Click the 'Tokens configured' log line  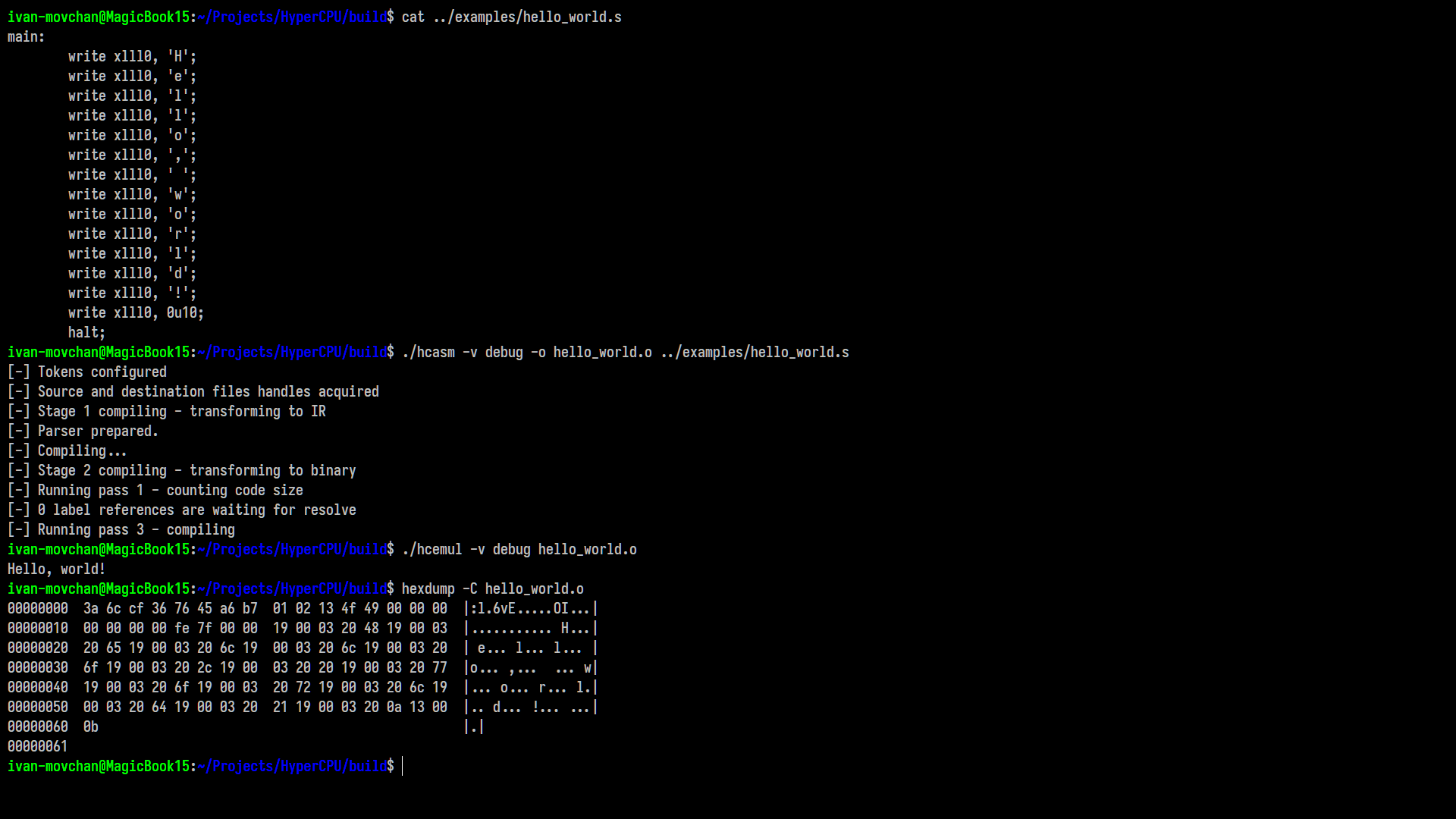point(102,372)
